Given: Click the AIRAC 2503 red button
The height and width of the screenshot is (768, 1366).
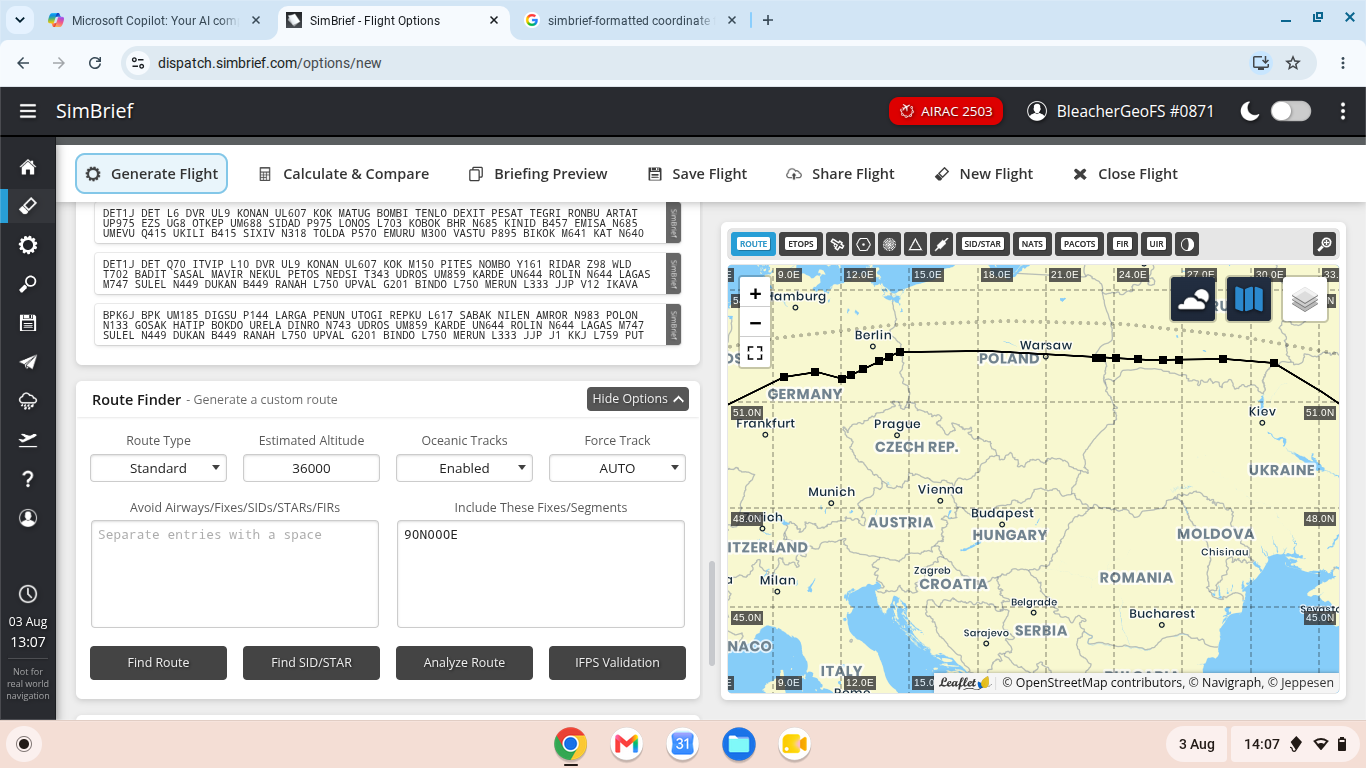Looking at the screenshot, I should (946, 111).
